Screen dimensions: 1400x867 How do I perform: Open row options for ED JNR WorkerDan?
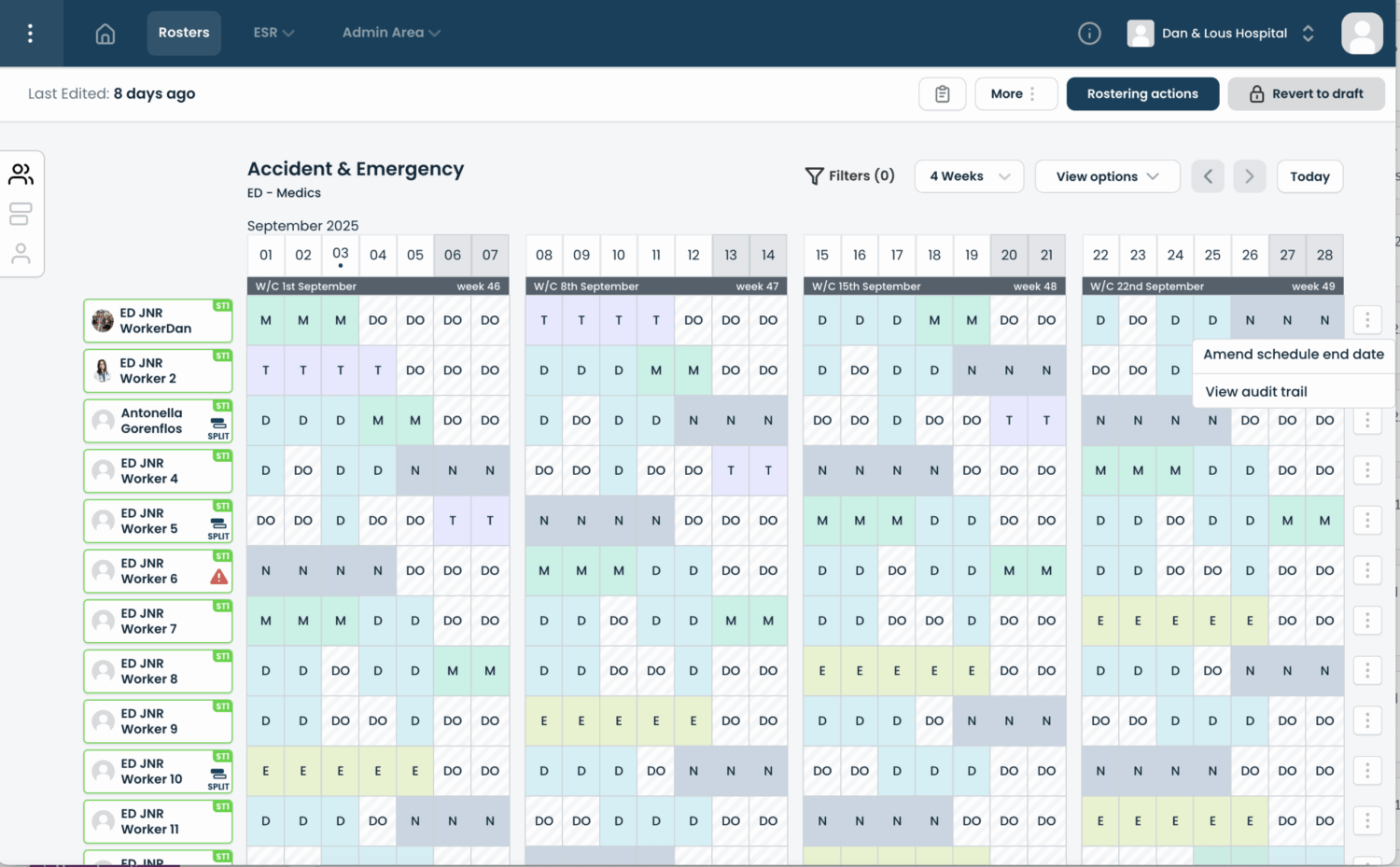click(x=1366, y=320)
